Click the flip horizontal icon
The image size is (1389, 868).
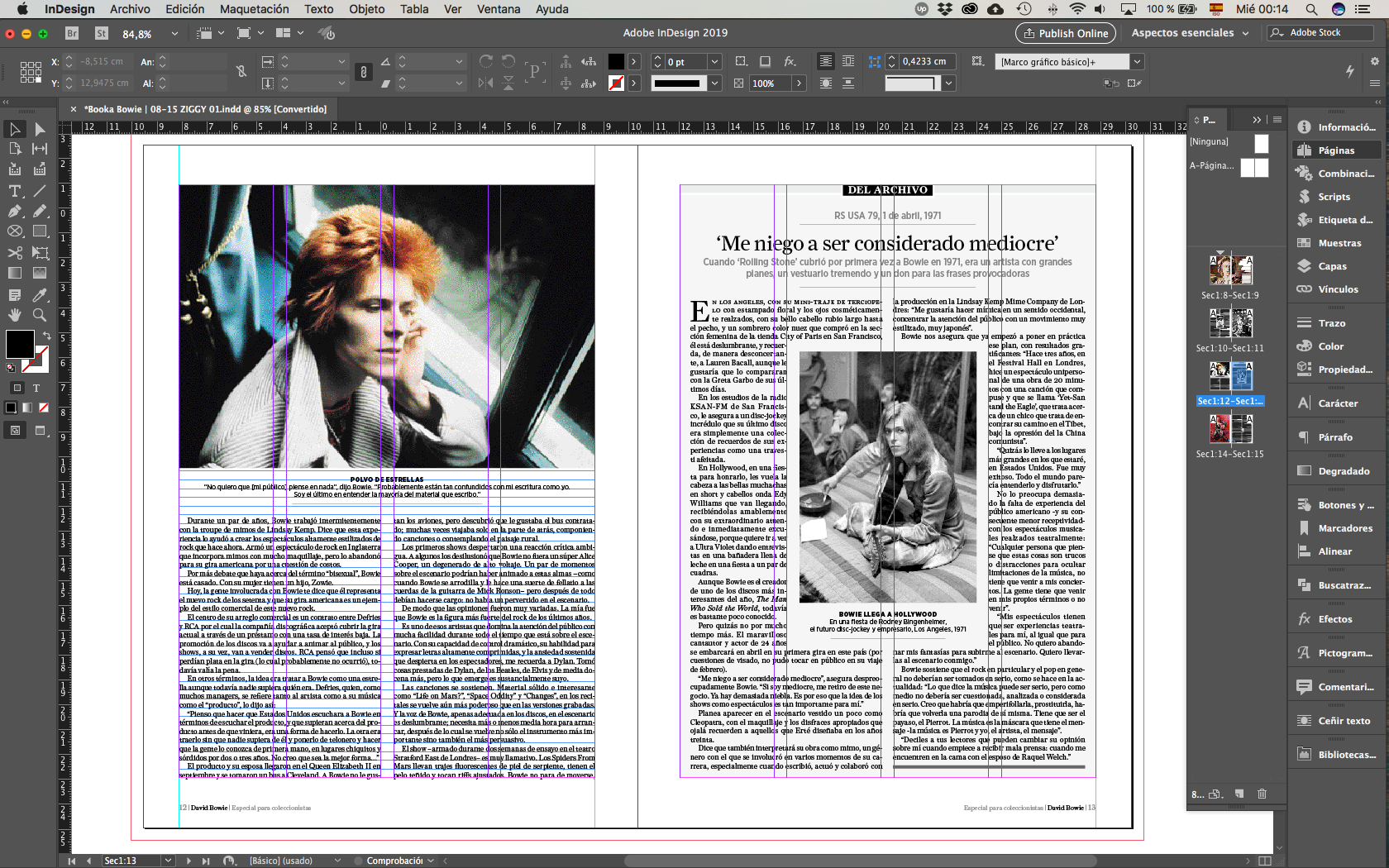pyautogui.click(x=486, y=83)
